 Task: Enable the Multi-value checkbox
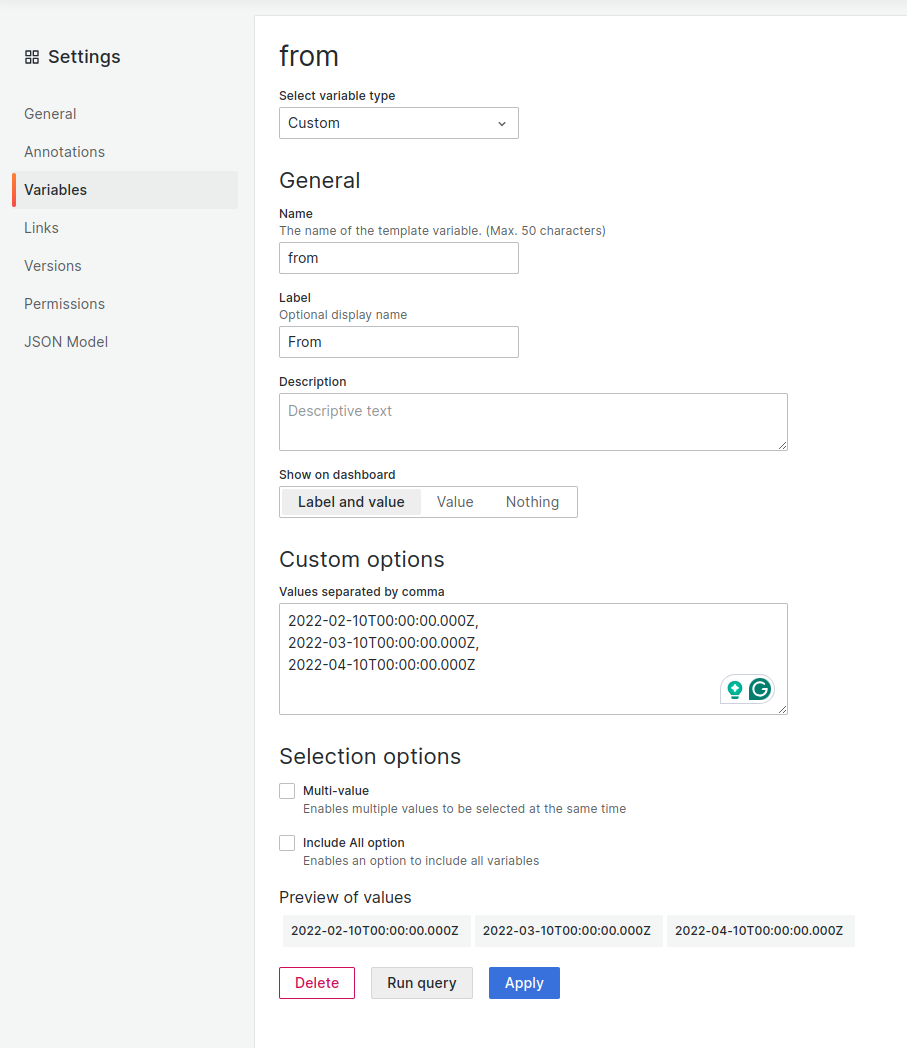(287, 791)
